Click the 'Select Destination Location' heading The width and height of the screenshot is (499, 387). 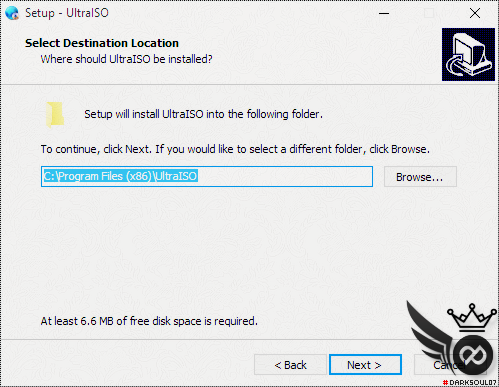102,43
